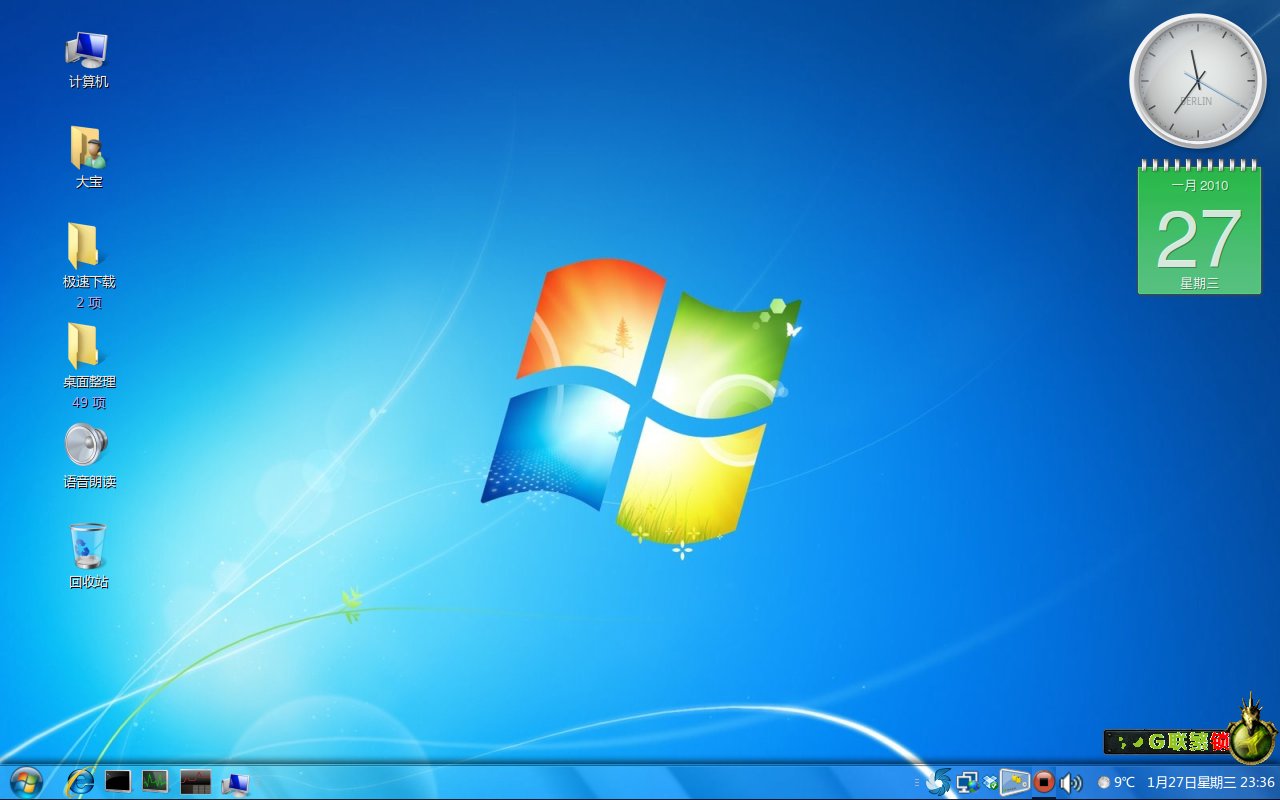Click the weather picture tray icon
1280x800 pixels.
click(1015, 782)
